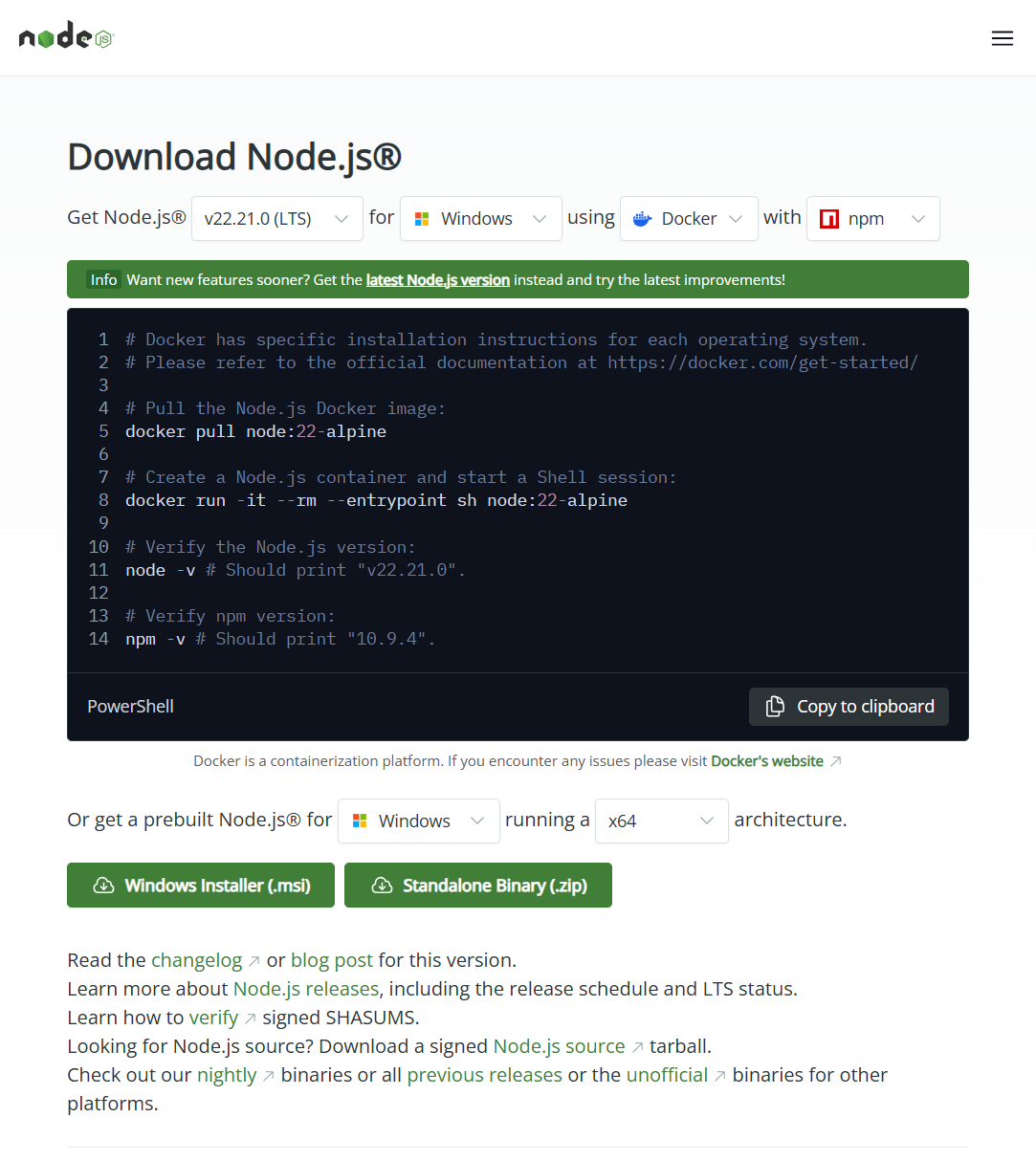Image resolution: width=1036 pixels, height=1161 pixels.
Task: Open the hamburger navigation menu
Action: pyautogui.click(x=1002, y=37)
